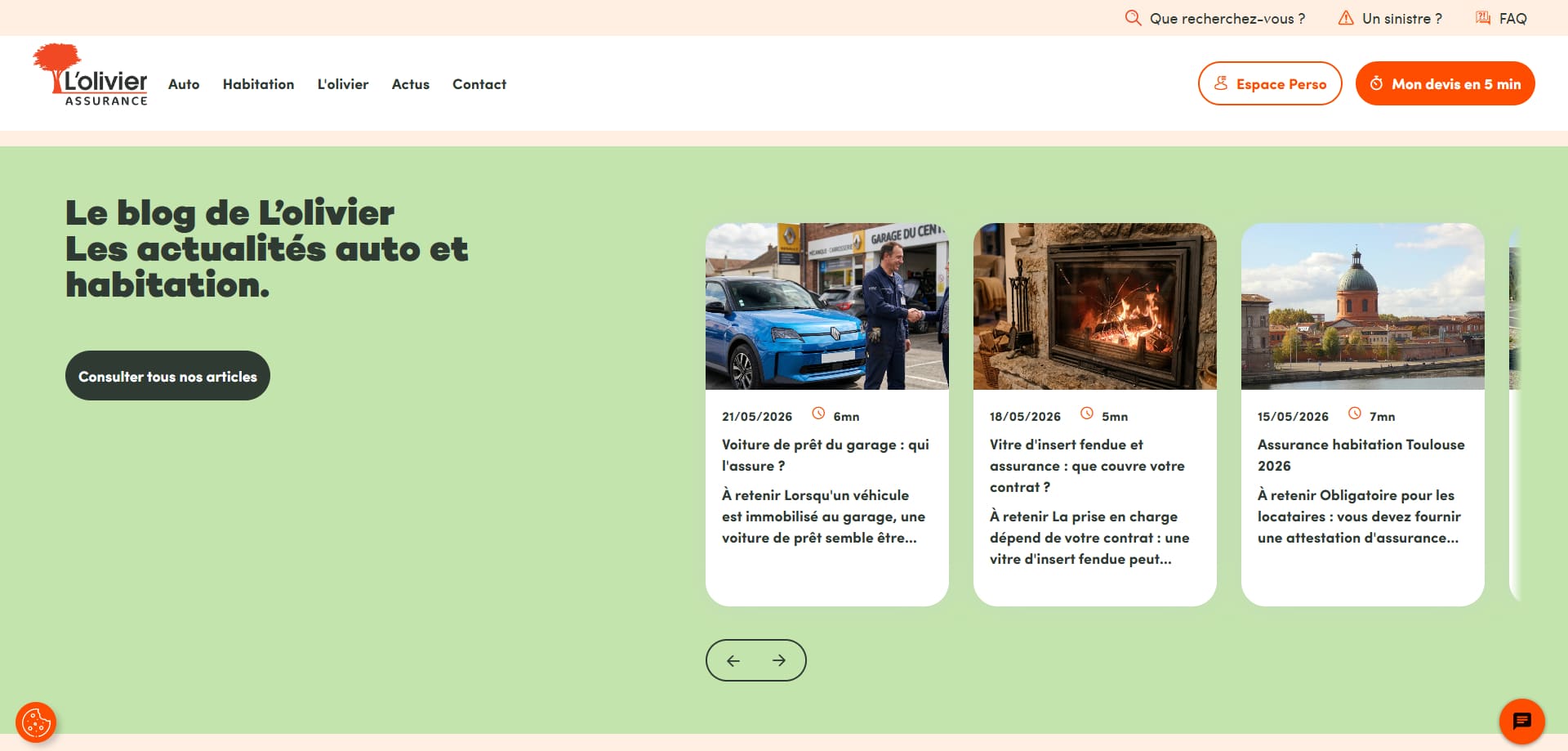
Task: Click the date 18/05/2026
Action: coord(1025,417)
